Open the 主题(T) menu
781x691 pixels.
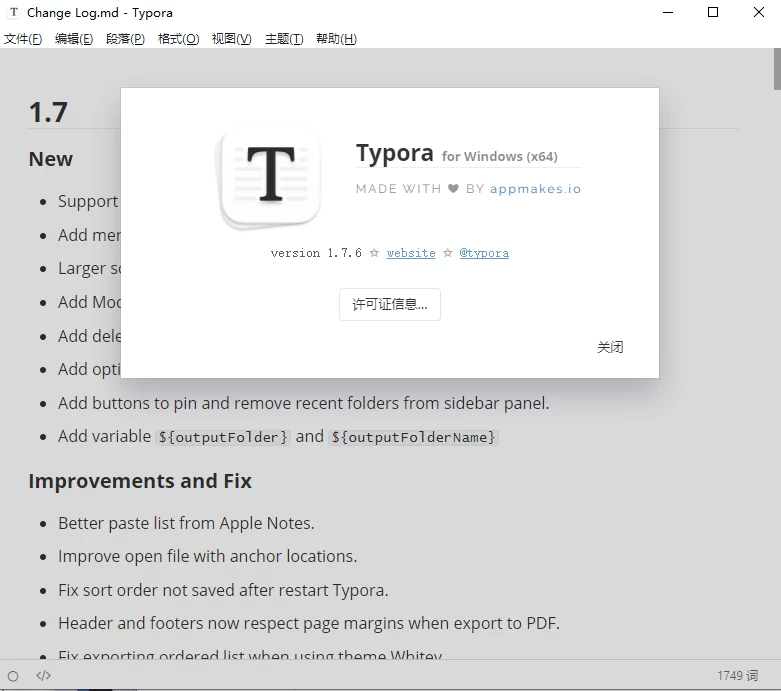284,39
